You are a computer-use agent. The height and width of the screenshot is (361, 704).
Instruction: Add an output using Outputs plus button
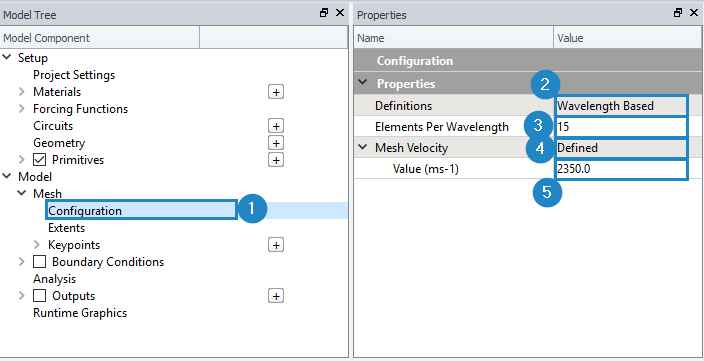[276, 296]
